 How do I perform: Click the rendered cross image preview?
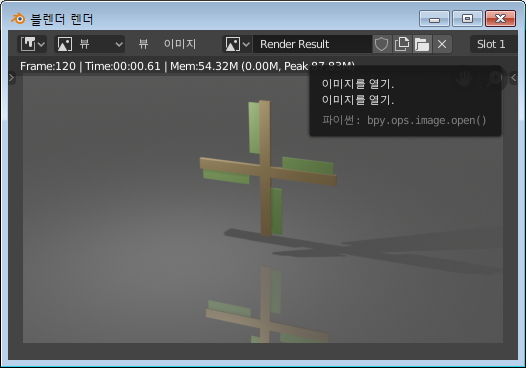pos(263,209)
